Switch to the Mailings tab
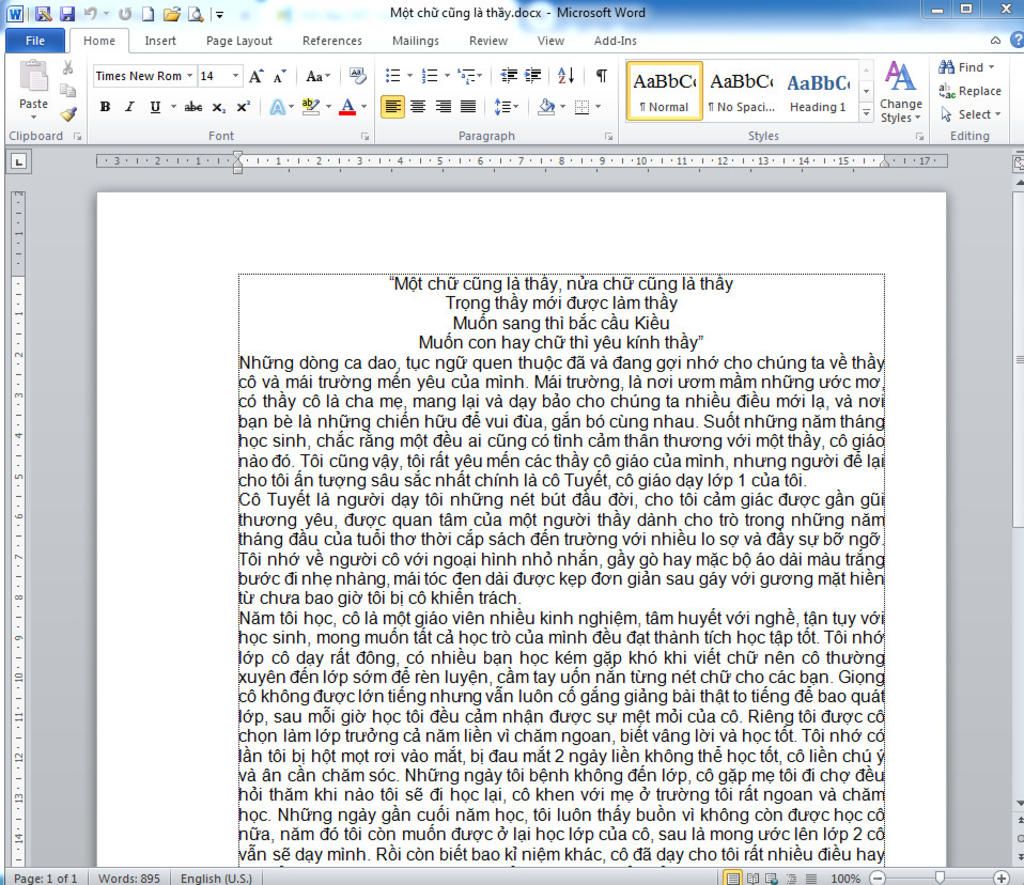Screen dimensions: 1024x885 coord(415,40)
